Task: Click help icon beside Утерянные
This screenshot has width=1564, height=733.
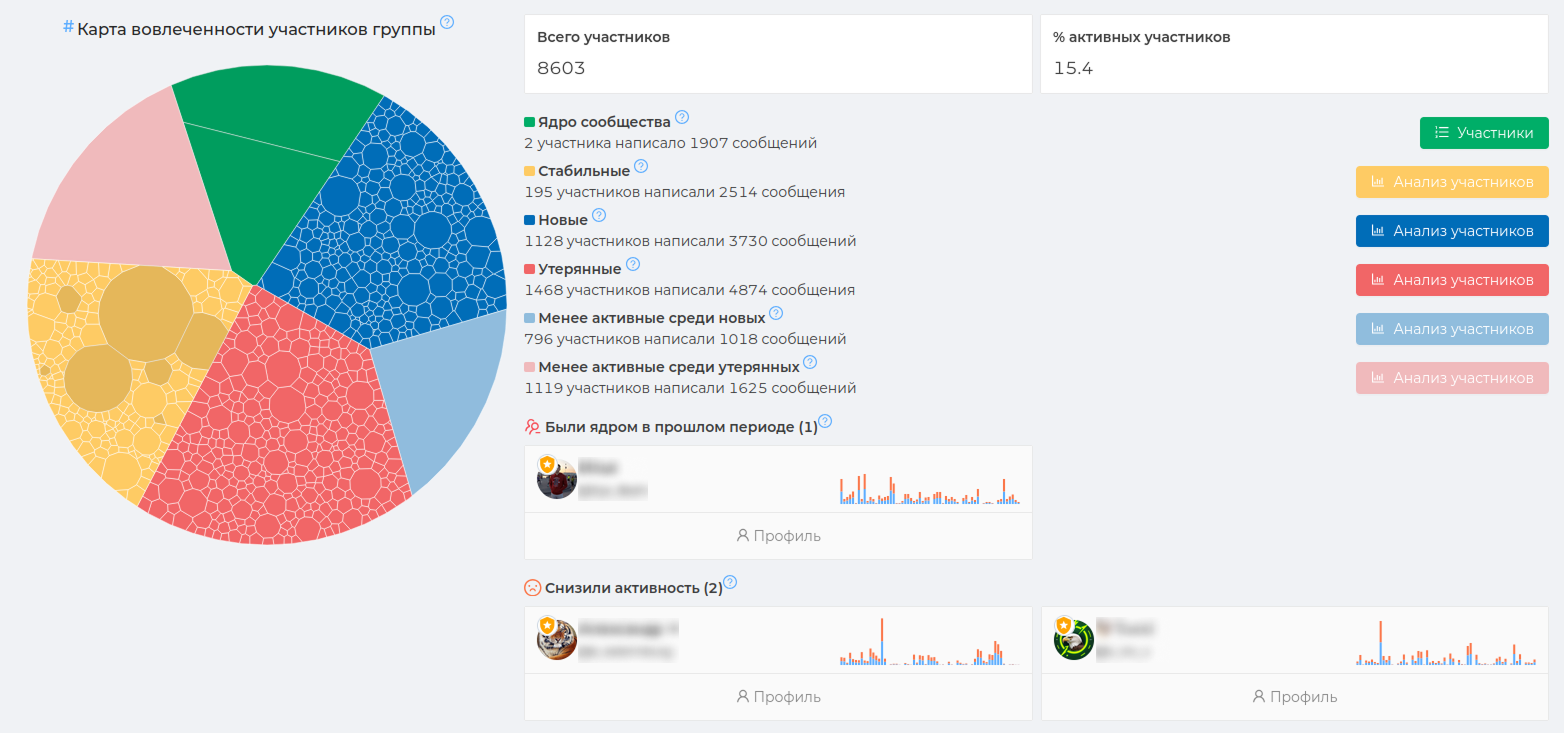Action: (633, 264)
